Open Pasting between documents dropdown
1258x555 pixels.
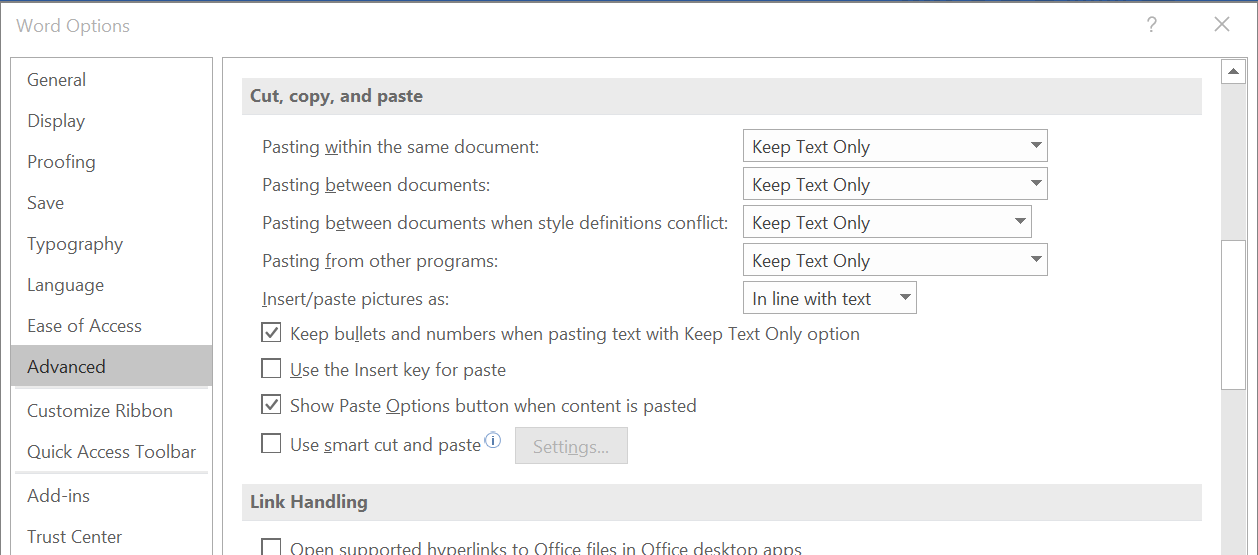pyautogui.click(x=895, y=184)
